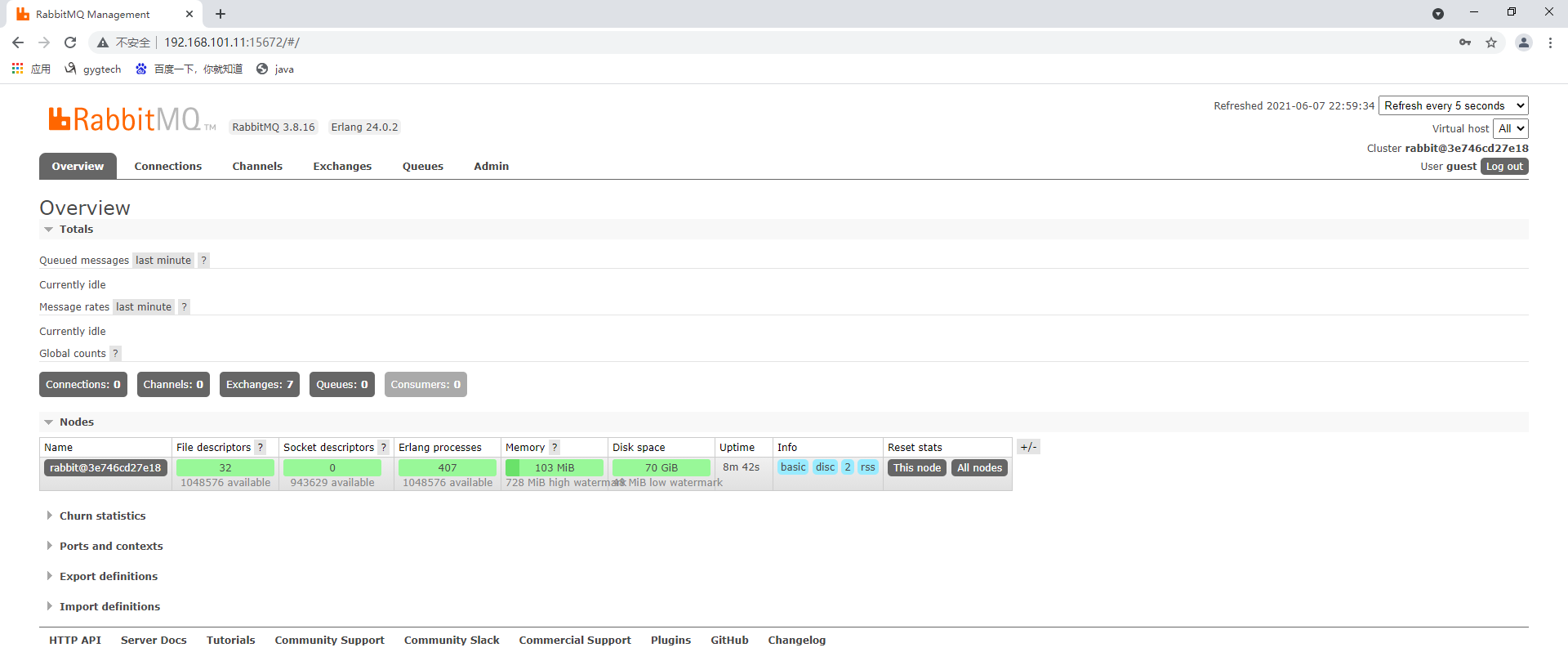The width and height of the screenshot is (1568, 652).
Task: Open a new tab with the plus icon
Action: click(x=220, y=14)
